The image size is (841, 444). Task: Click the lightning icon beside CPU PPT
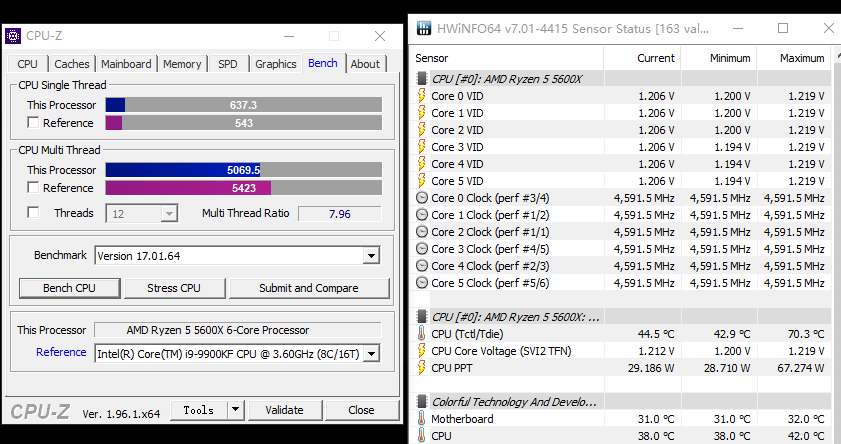click(422, 368)
